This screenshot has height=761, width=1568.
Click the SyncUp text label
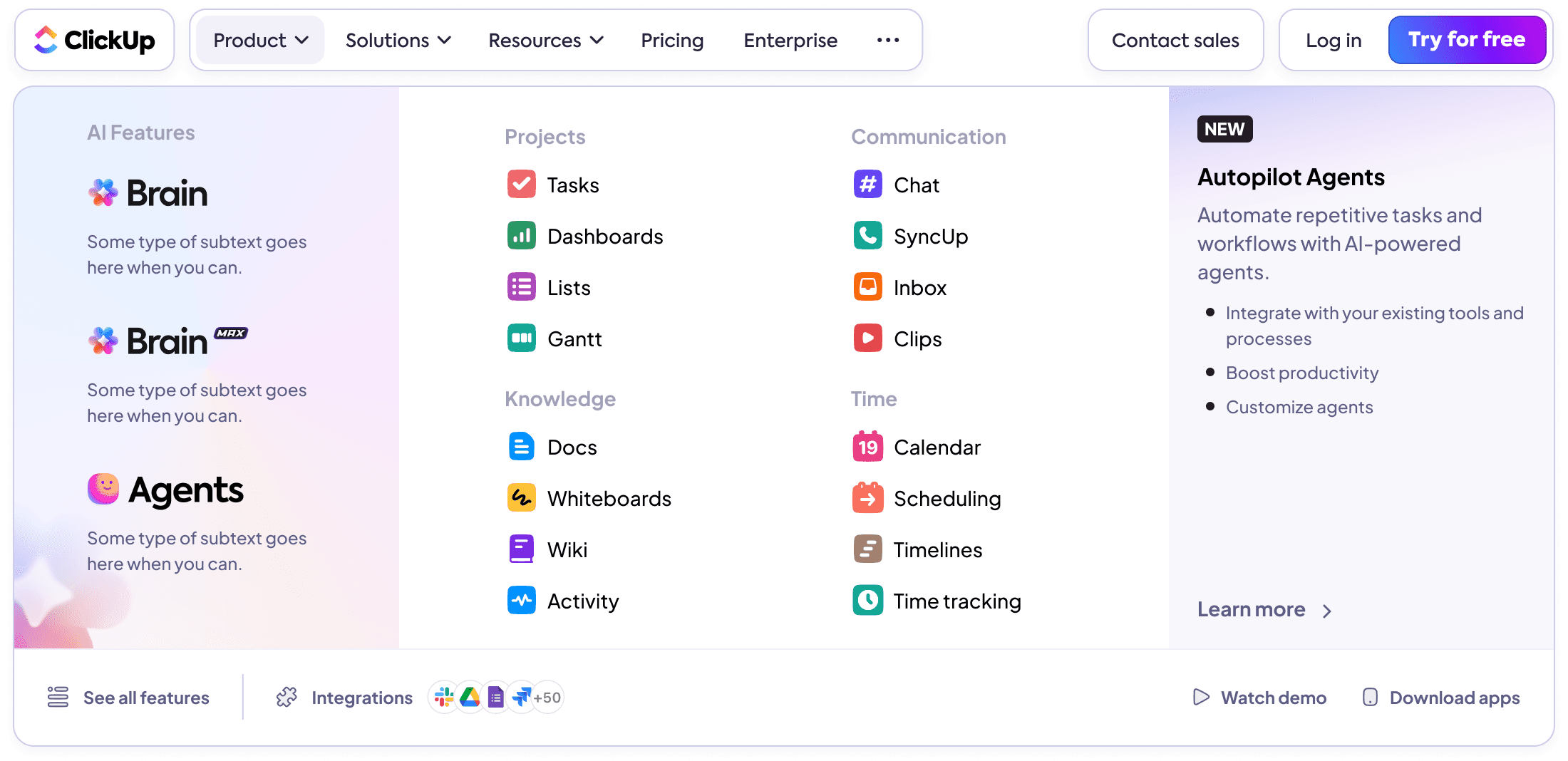point(931,236)
